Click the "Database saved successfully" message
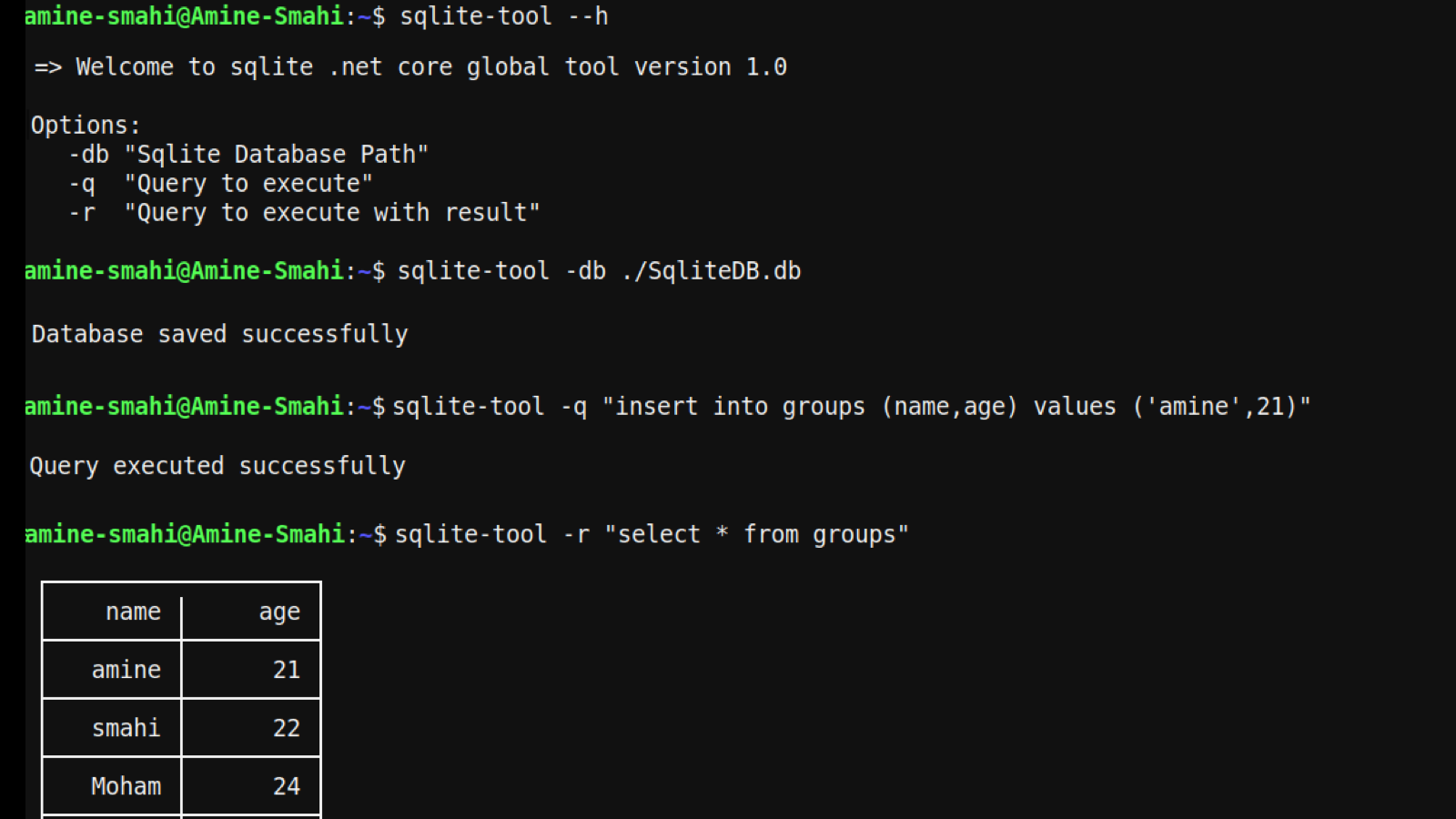Image resolution: width=1456 pixels, height=819 pixels. (x=218, y=333)
